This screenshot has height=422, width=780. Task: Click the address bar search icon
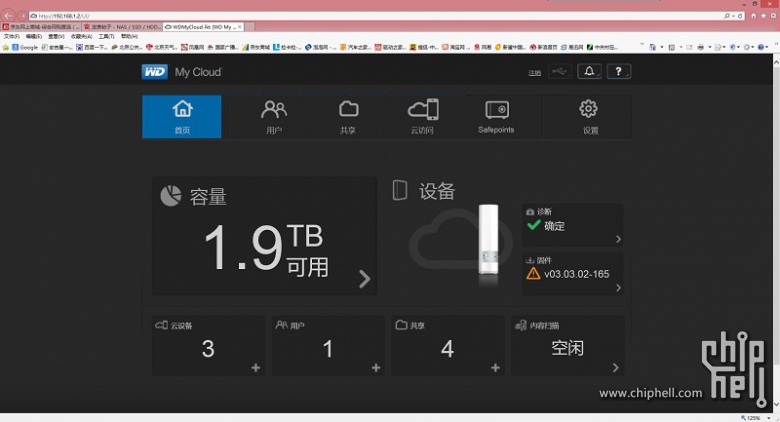(727, 16)
